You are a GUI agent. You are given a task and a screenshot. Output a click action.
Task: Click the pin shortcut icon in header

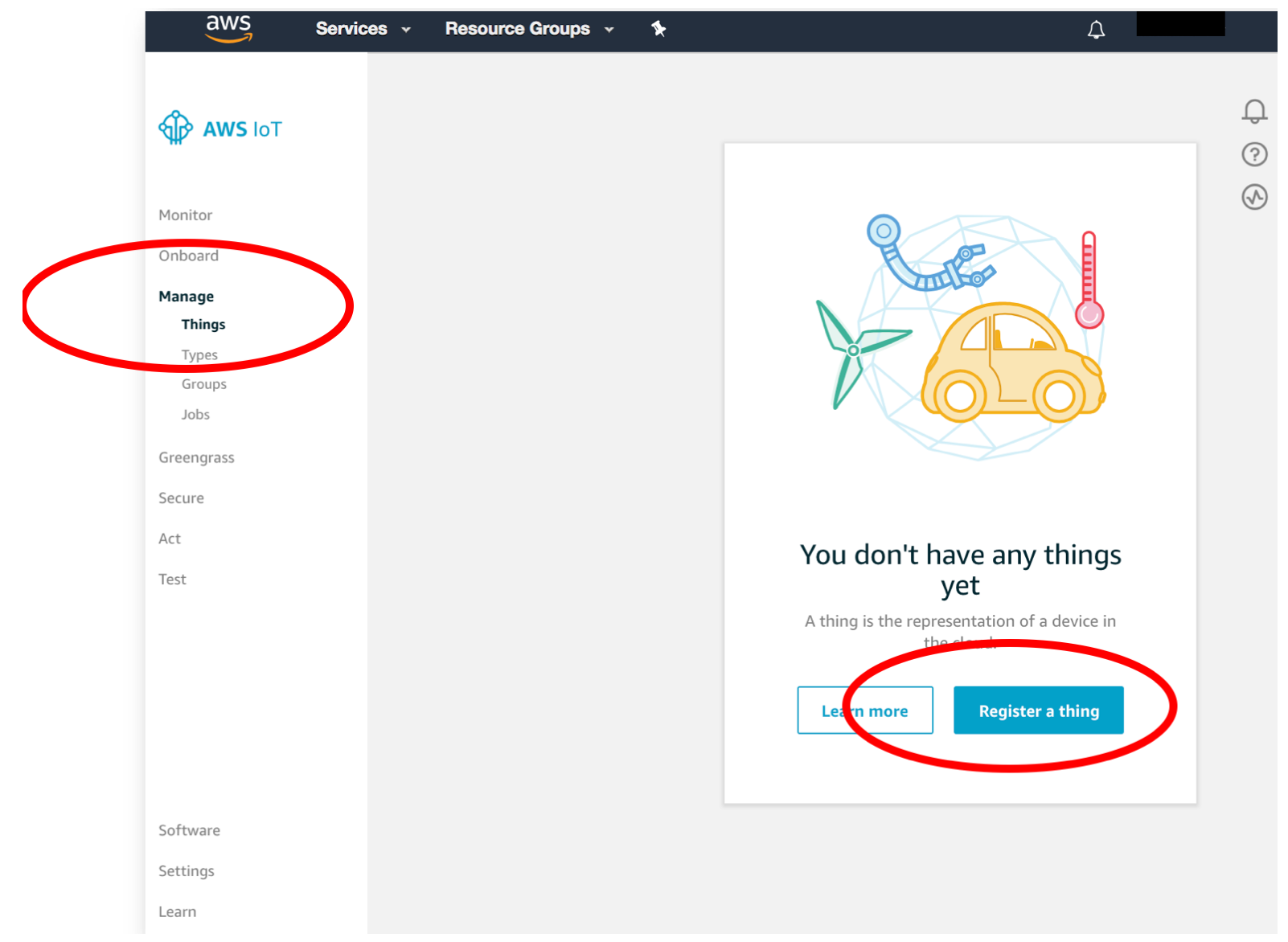658,29
